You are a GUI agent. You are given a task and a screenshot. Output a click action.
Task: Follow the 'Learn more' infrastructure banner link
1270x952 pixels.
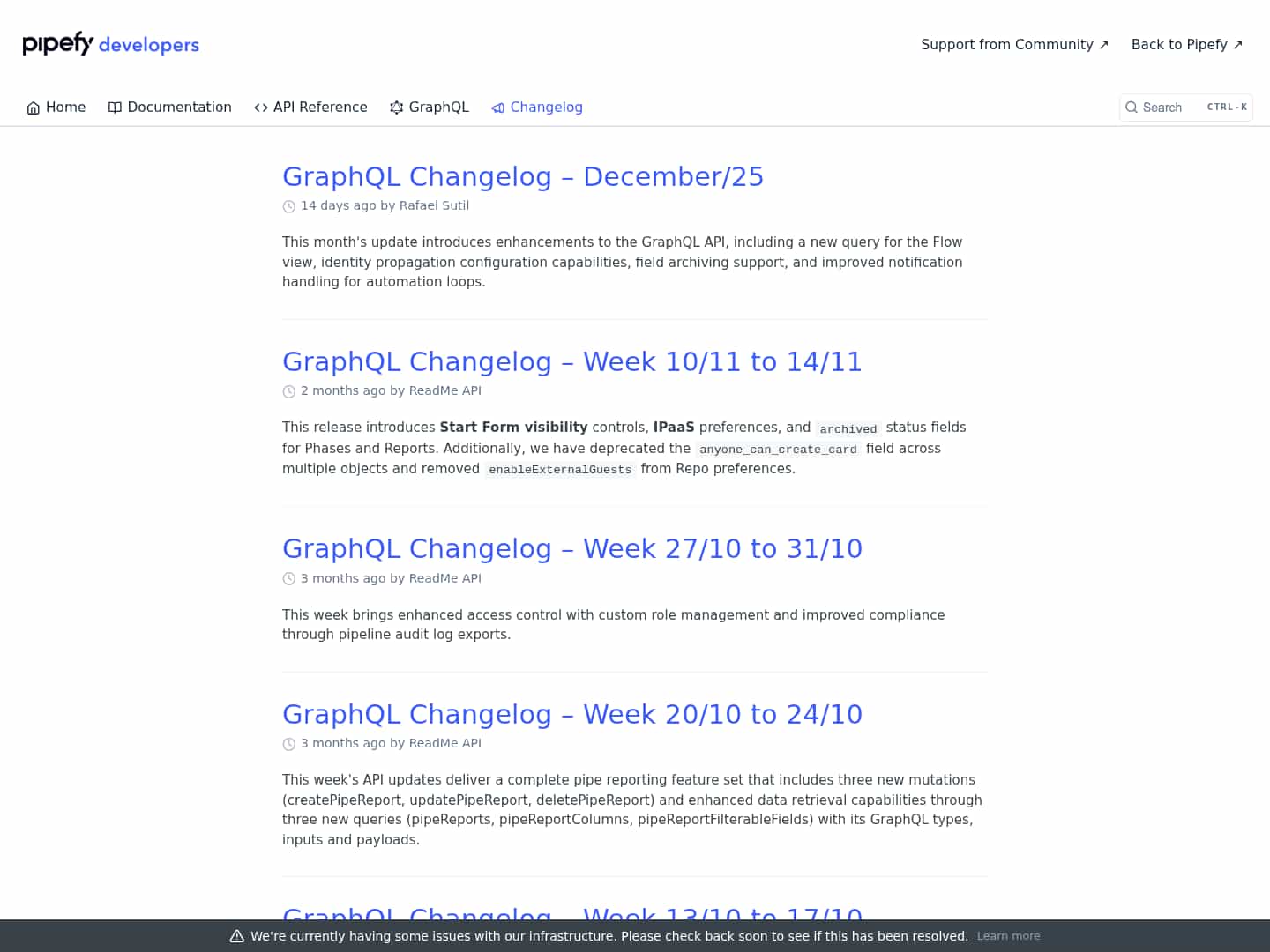tap(1008, 936)
